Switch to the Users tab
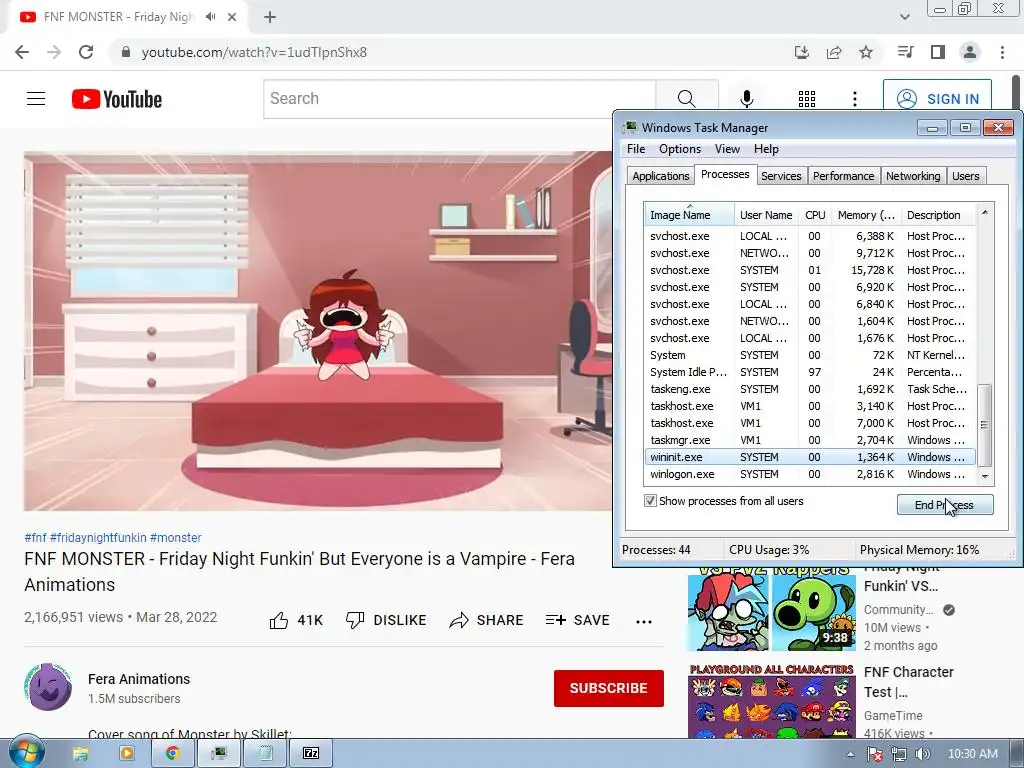1024x768 pixels. pyautogui.click(x=965, y=176)
